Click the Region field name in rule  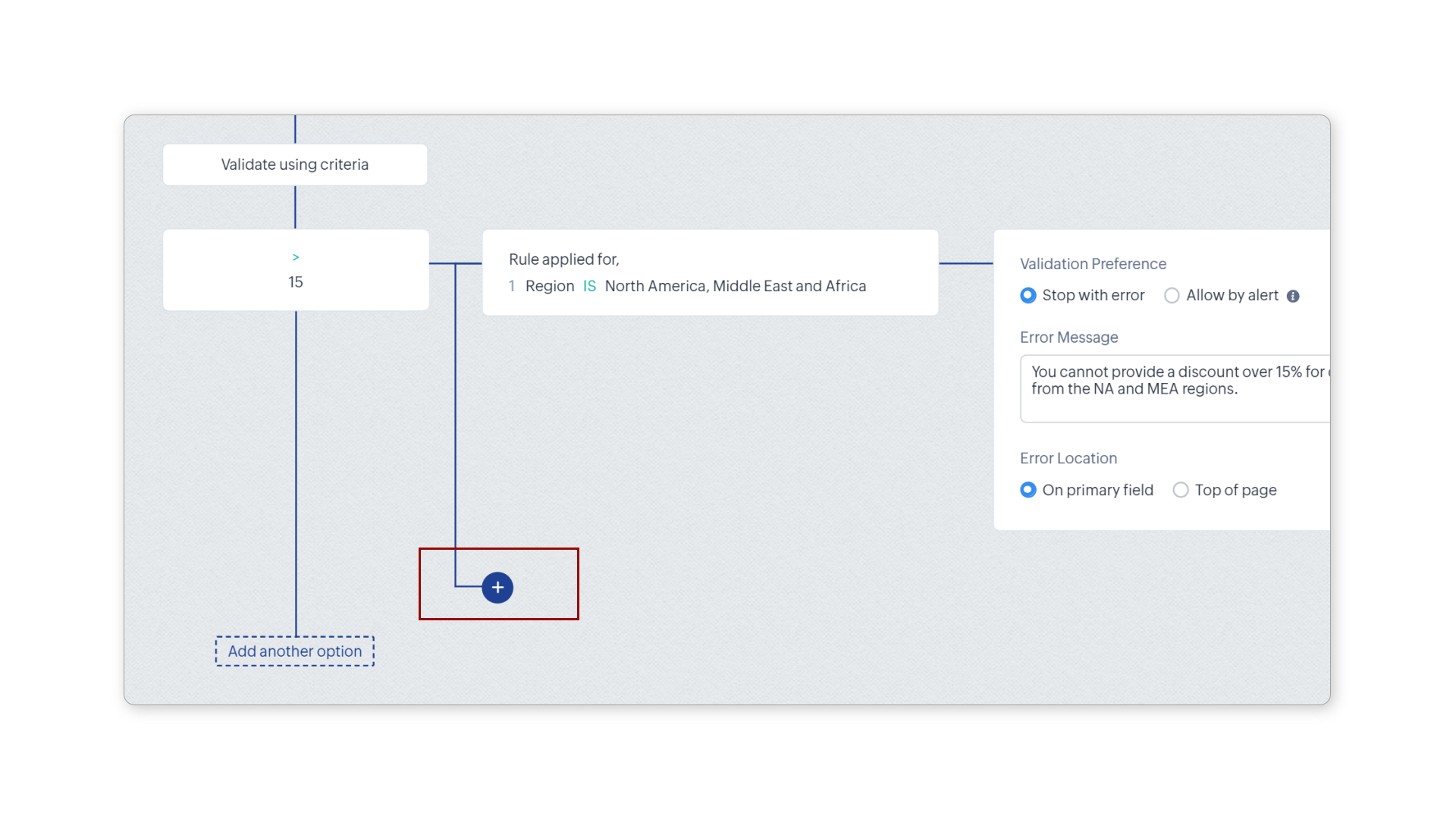click(x=550, y=286)
